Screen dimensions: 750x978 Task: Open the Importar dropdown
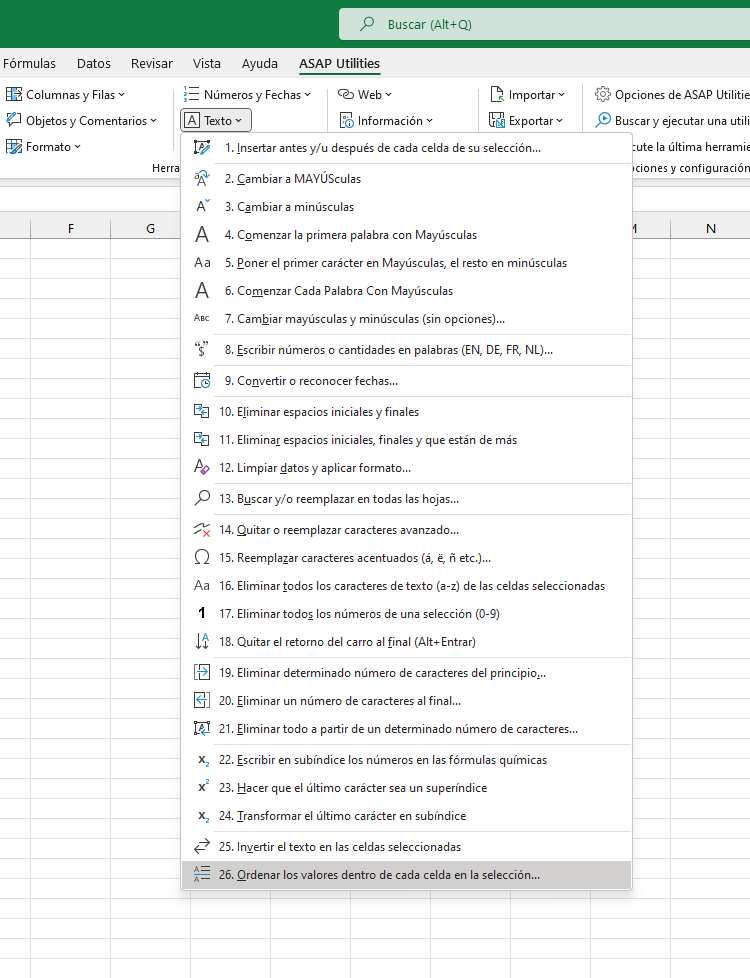[527, 95]
